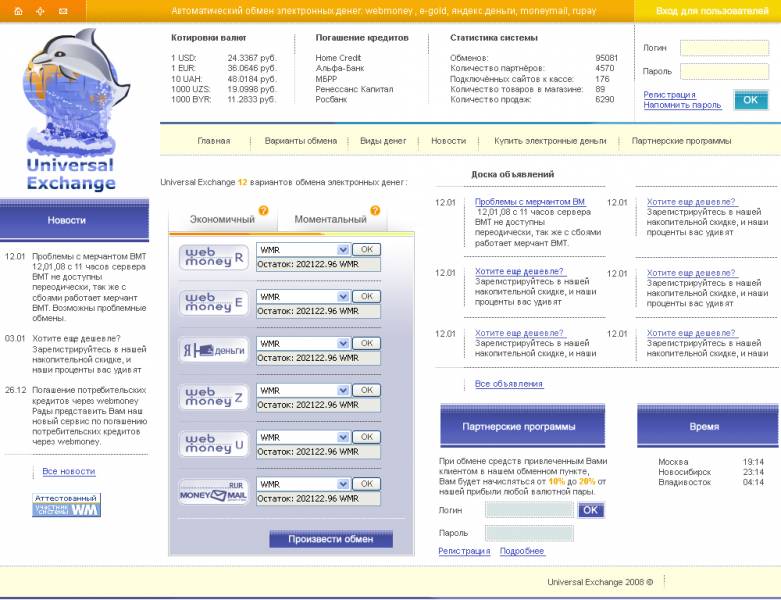781x600 pixels.
Task: Click OK button in WebMoney R row
Action: pyautogui.click(x=367, y=249)
